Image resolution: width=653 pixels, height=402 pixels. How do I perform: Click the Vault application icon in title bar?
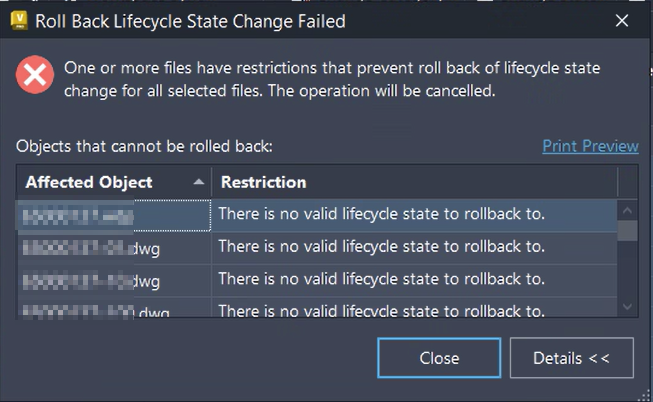point(19,21)
